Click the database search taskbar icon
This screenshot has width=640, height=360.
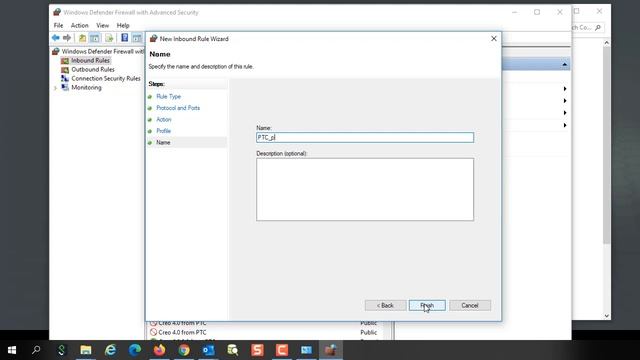coord(233,350)
